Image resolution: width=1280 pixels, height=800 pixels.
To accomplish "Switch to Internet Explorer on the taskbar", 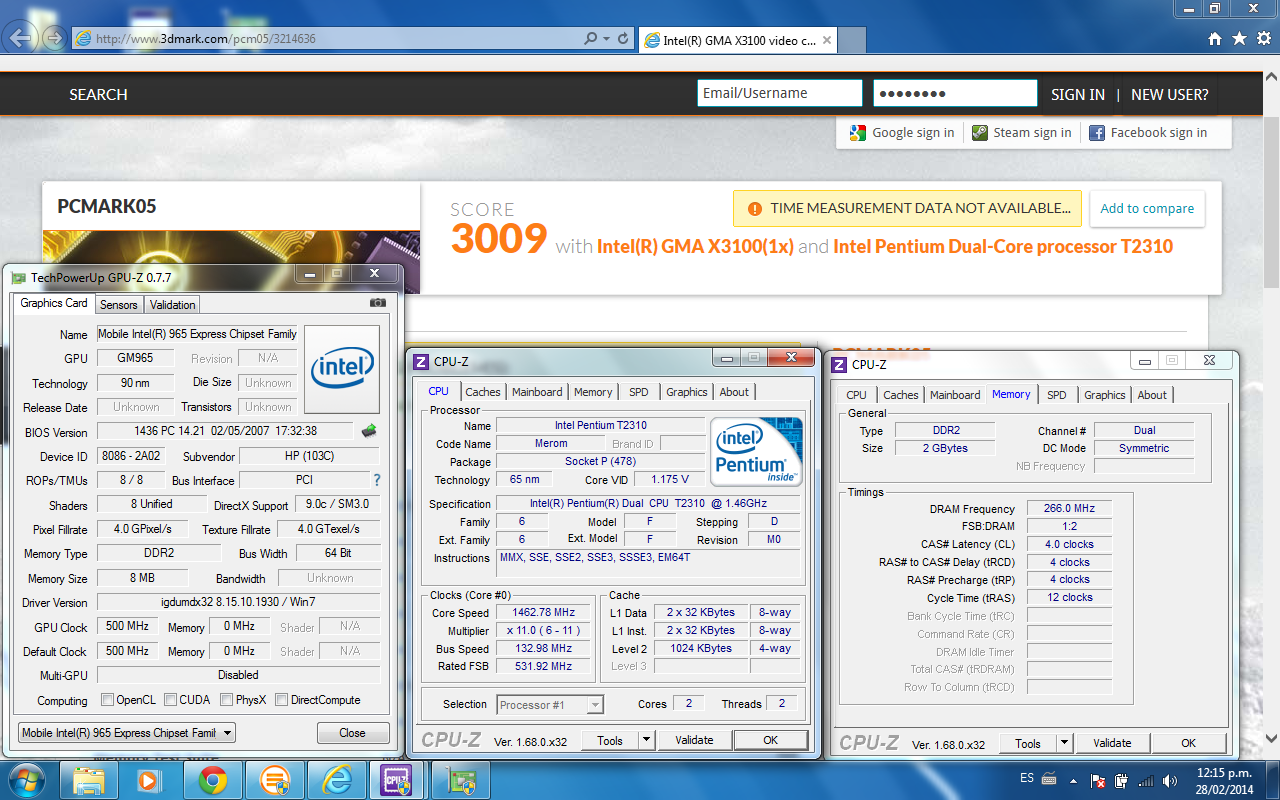I will point(335,779).
